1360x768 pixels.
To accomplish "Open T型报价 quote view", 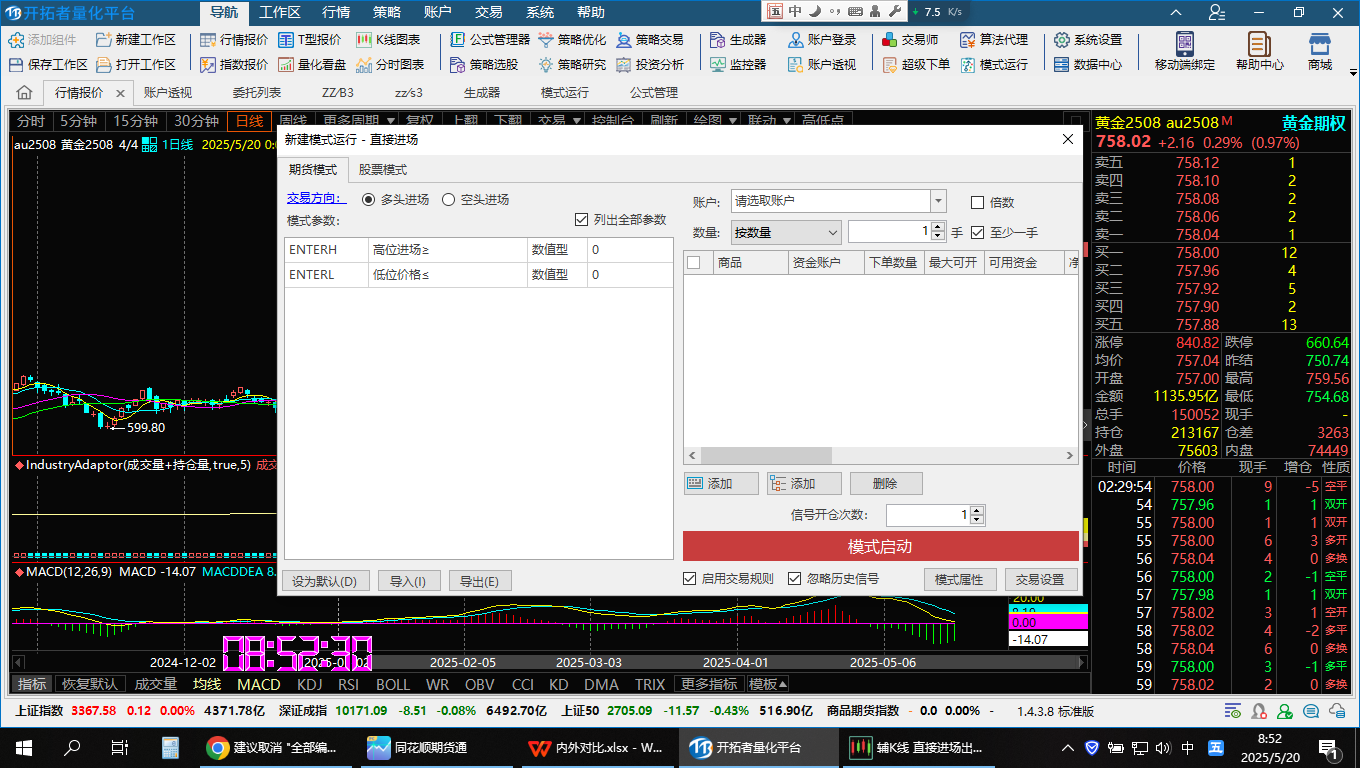I will (x=309, y=40).
